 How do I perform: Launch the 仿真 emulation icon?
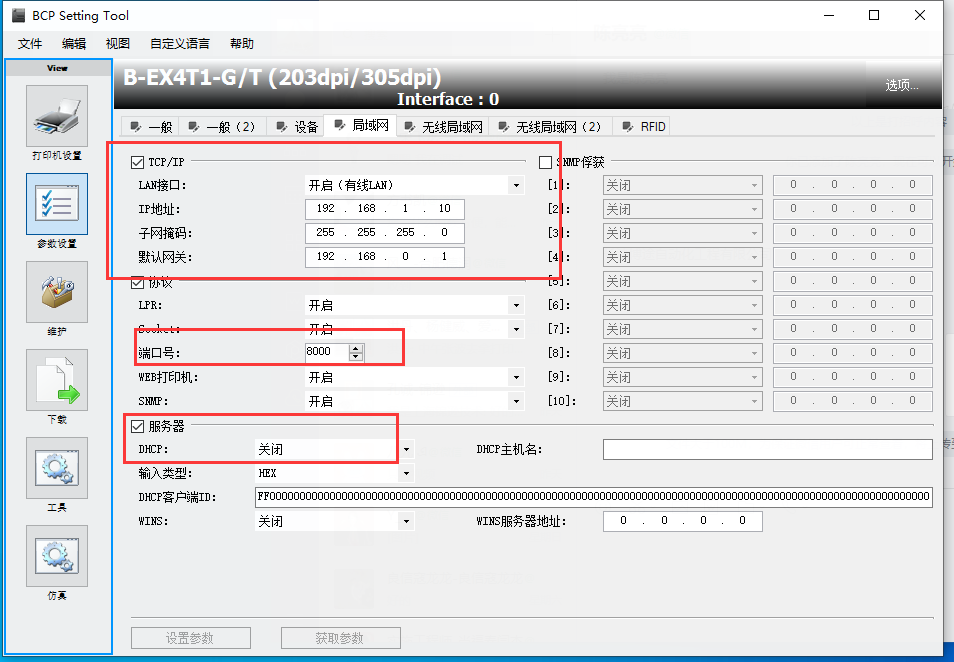pos(57,556)
